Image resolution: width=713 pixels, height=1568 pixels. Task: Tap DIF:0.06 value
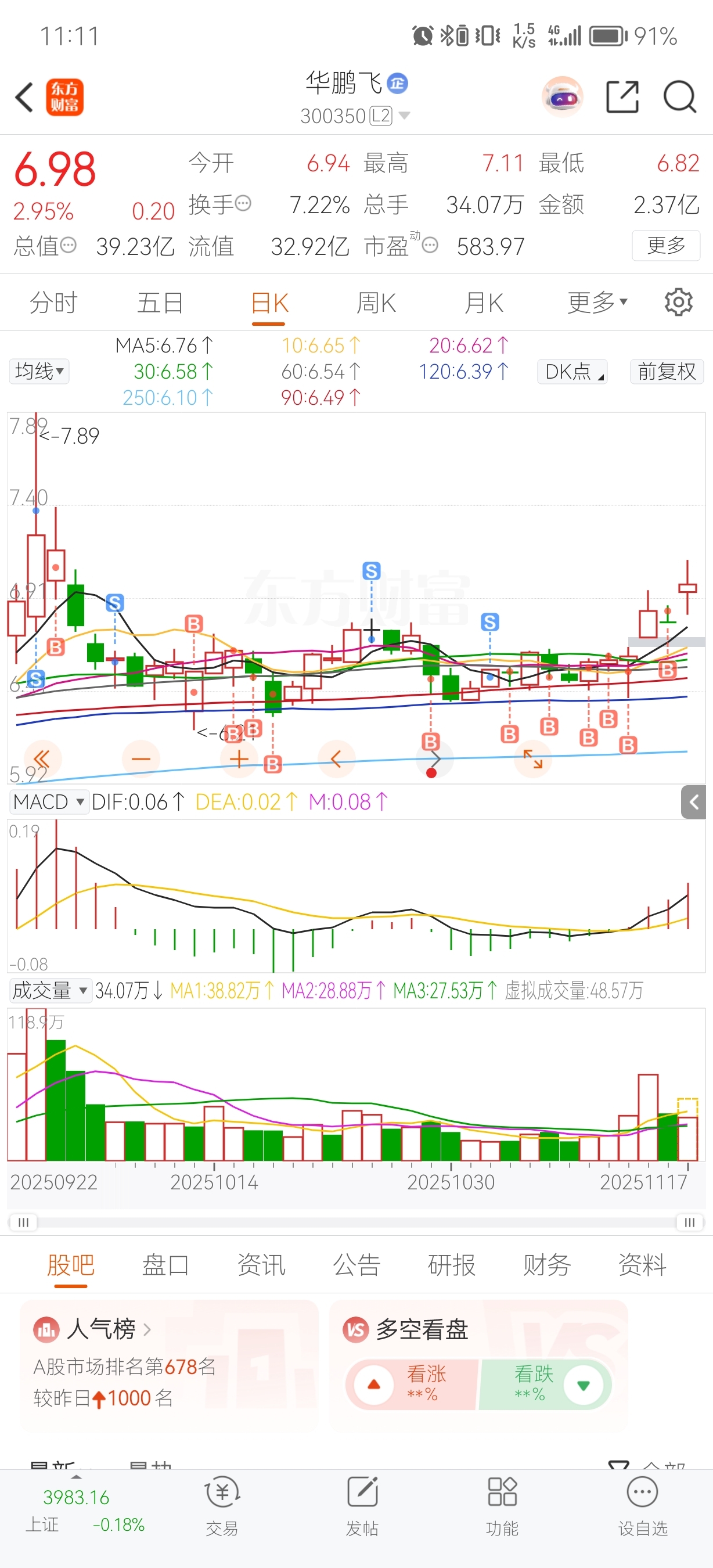[138, 802]
